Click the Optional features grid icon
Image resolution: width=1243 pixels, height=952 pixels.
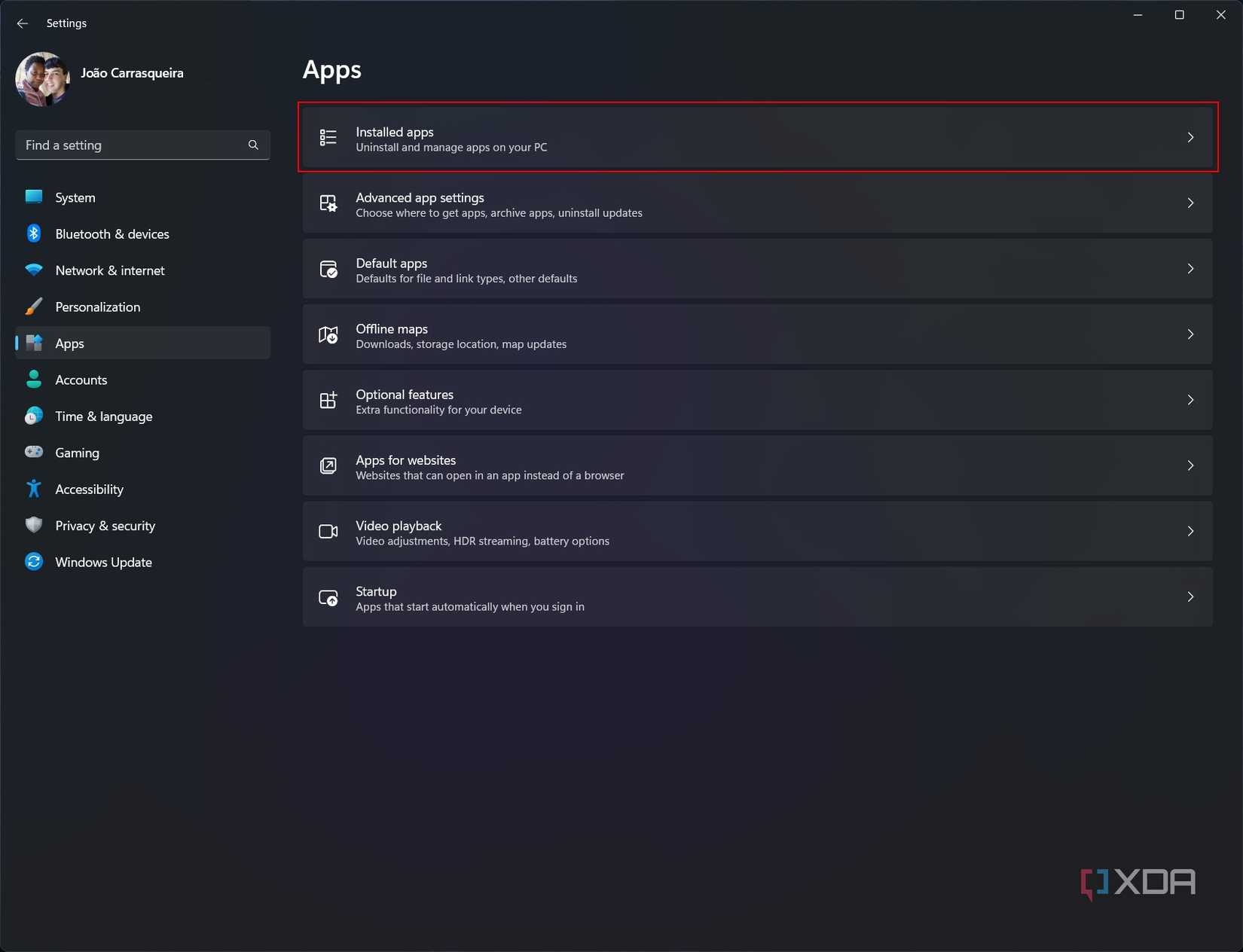[x=328, y=400]
